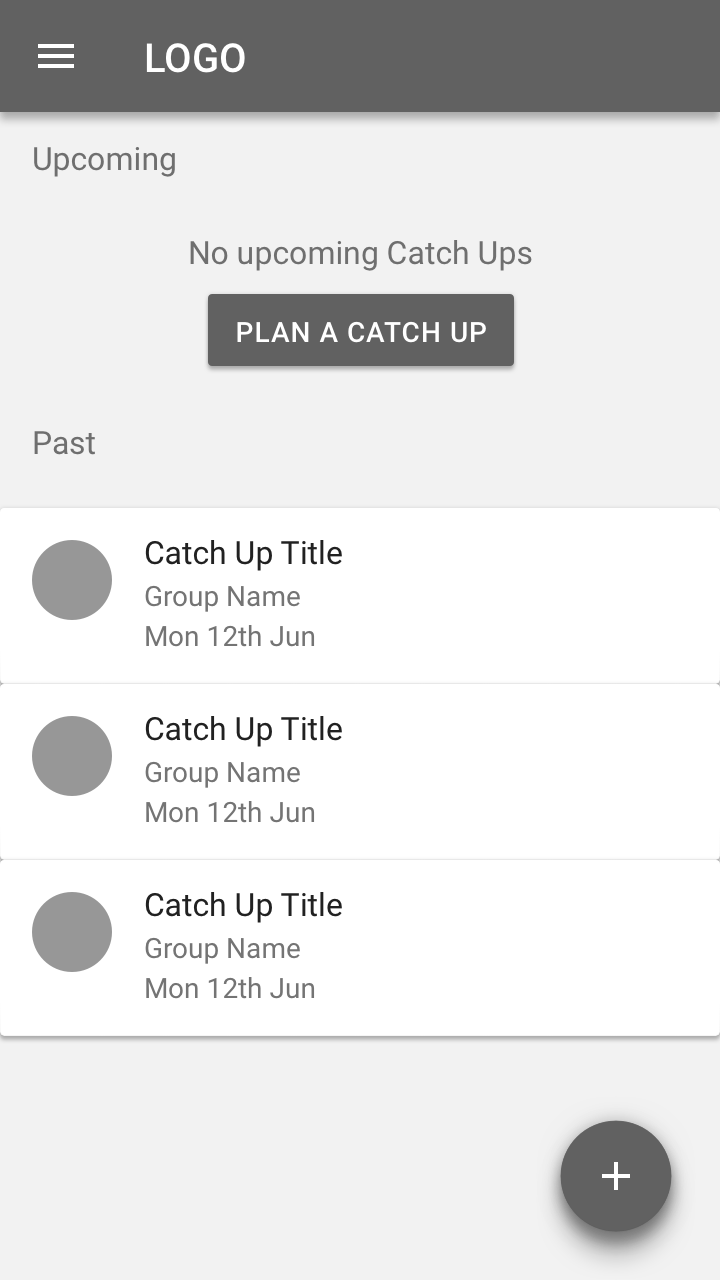Click Group Name in the second past card
The height and width of the screenshot is (1280, 720).
pos(222,773)
